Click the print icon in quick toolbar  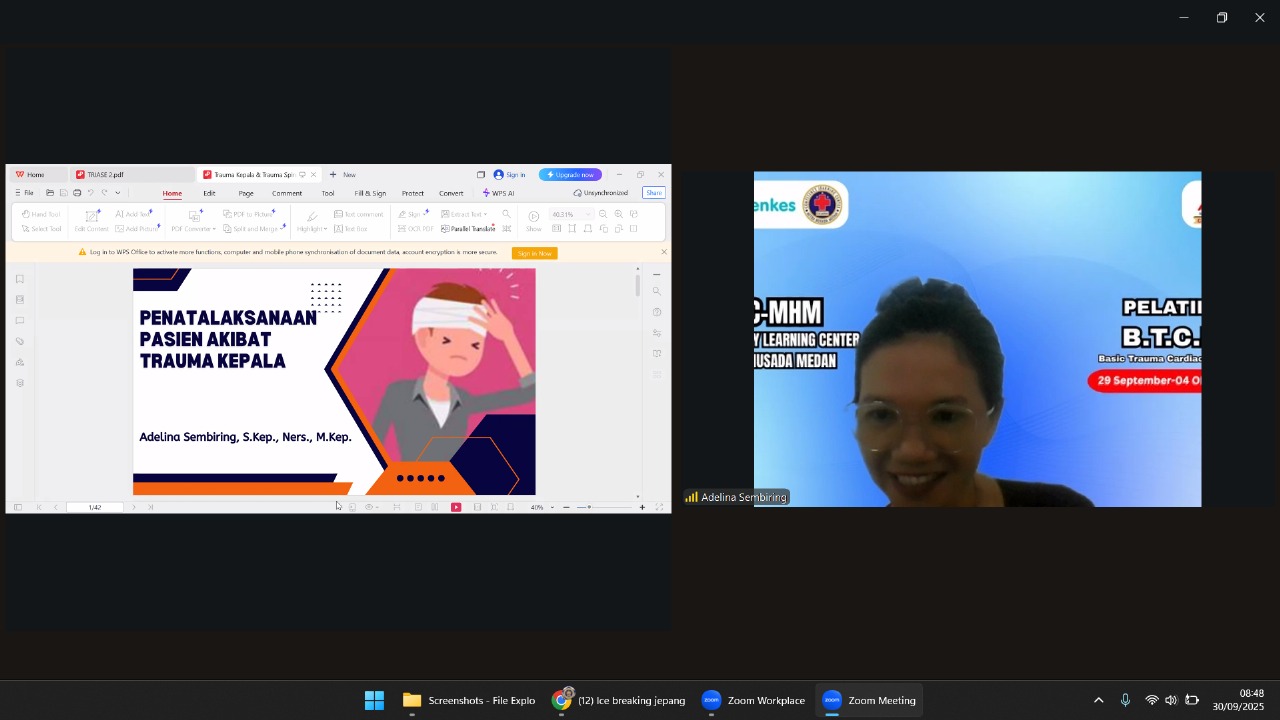click(77, 193)
